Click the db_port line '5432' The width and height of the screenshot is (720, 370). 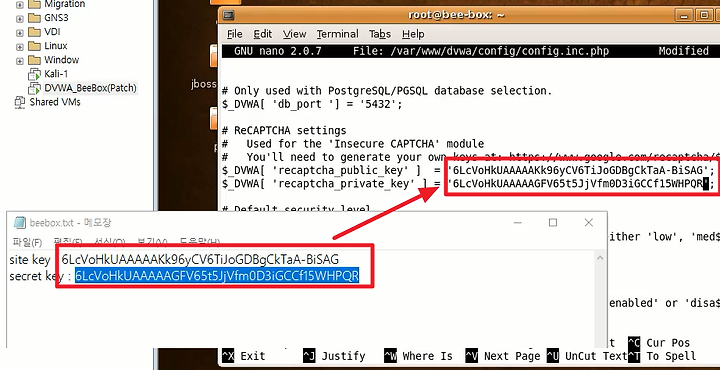click(x=312, y=104)
